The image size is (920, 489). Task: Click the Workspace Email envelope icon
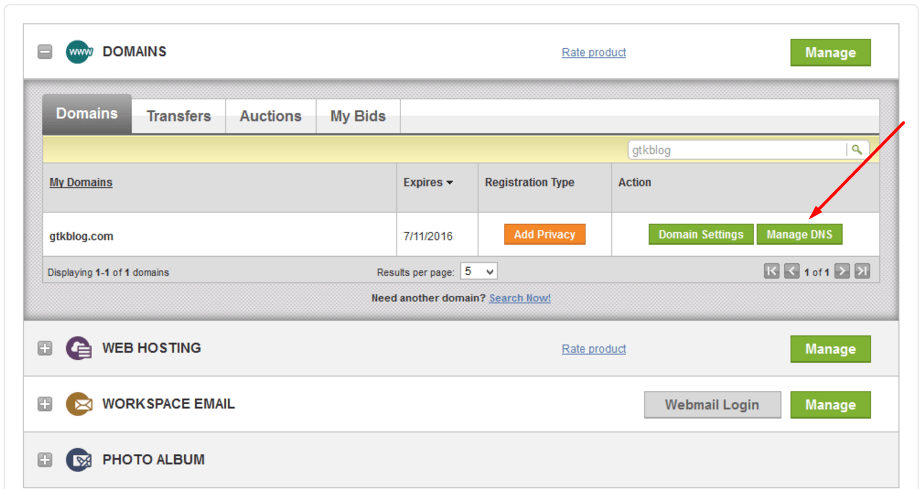[79, 404]
